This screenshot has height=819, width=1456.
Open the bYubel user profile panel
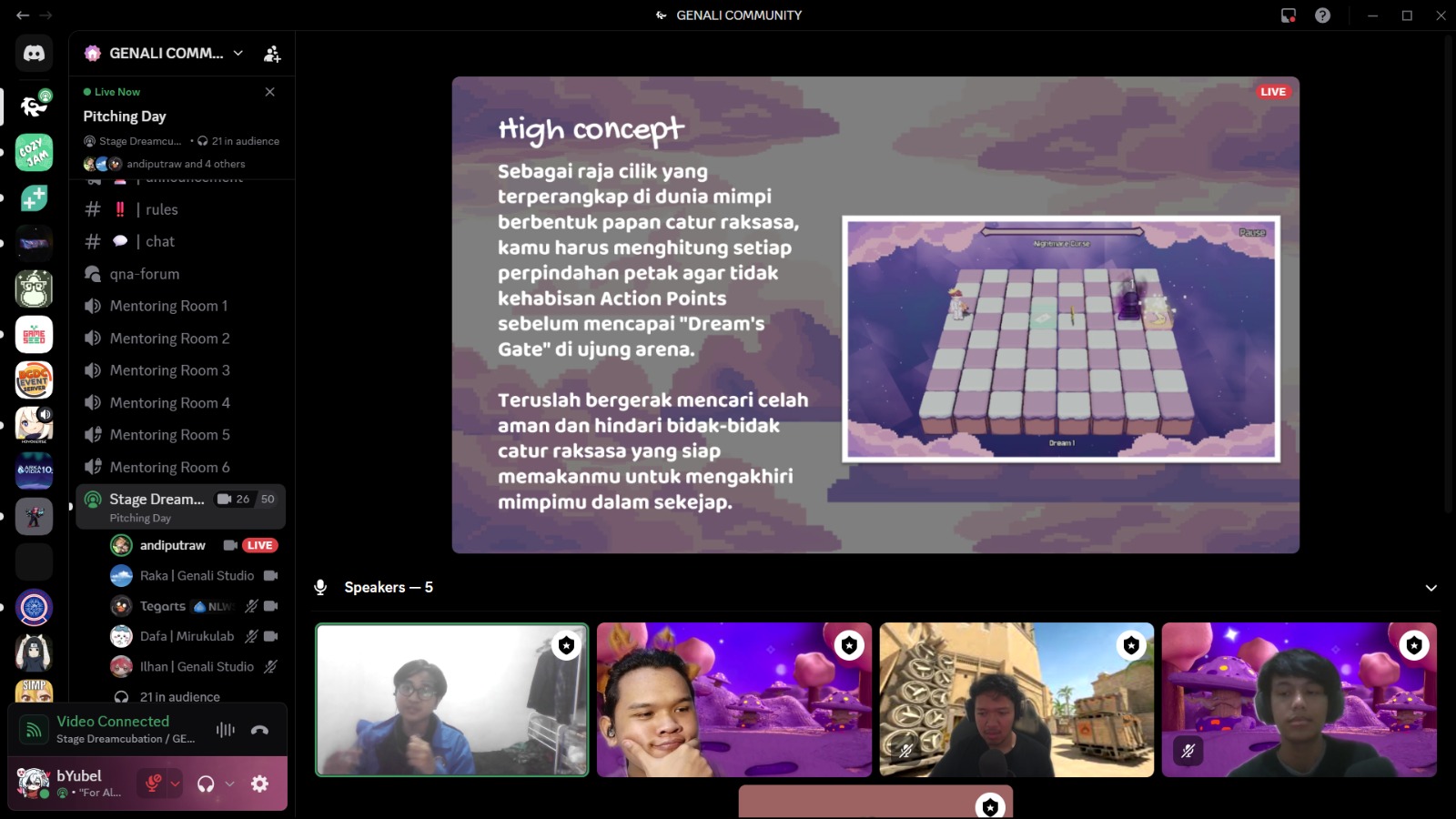[x=71, y=784]
